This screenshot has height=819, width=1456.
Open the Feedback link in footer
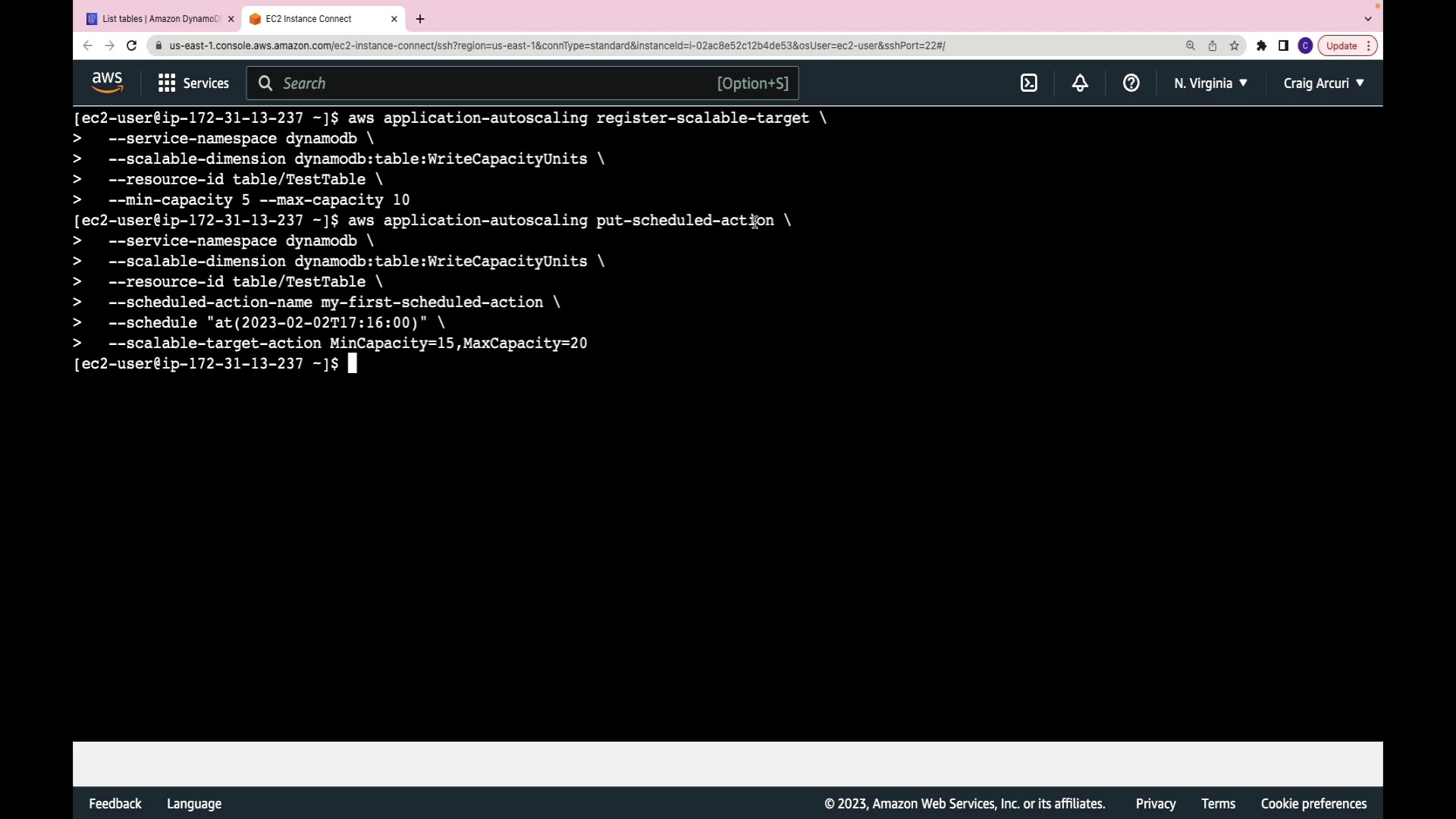(115, 804)
